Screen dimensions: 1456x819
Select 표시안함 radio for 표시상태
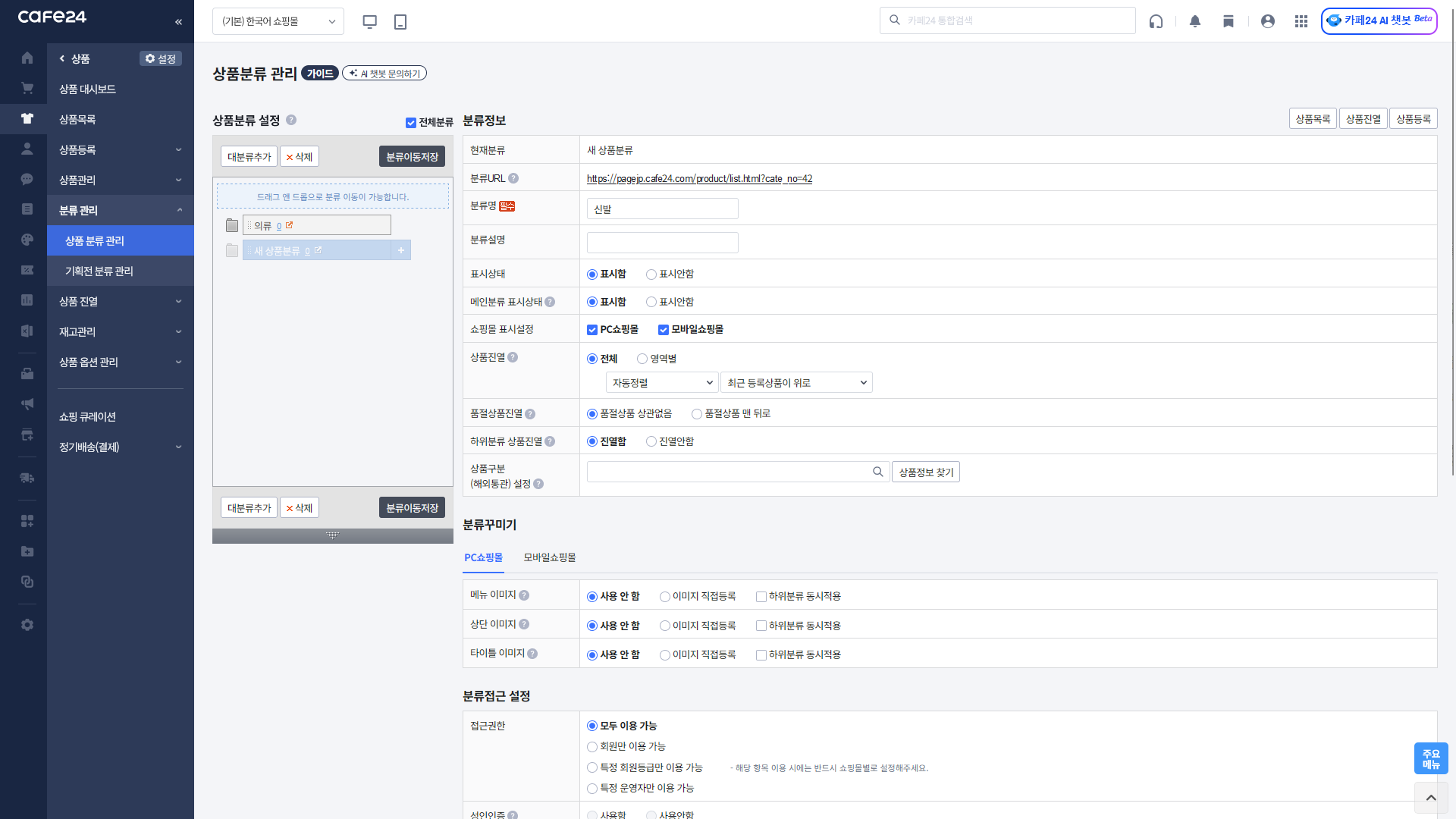651,275
